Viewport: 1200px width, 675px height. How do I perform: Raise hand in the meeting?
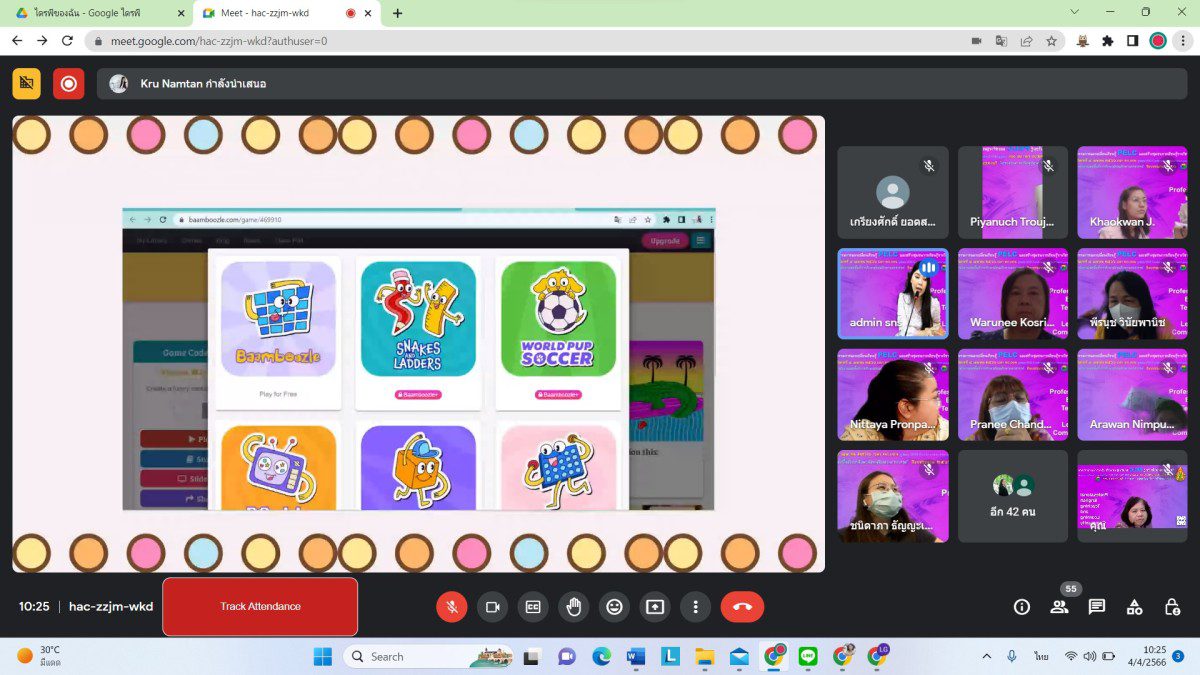(574, 606)
